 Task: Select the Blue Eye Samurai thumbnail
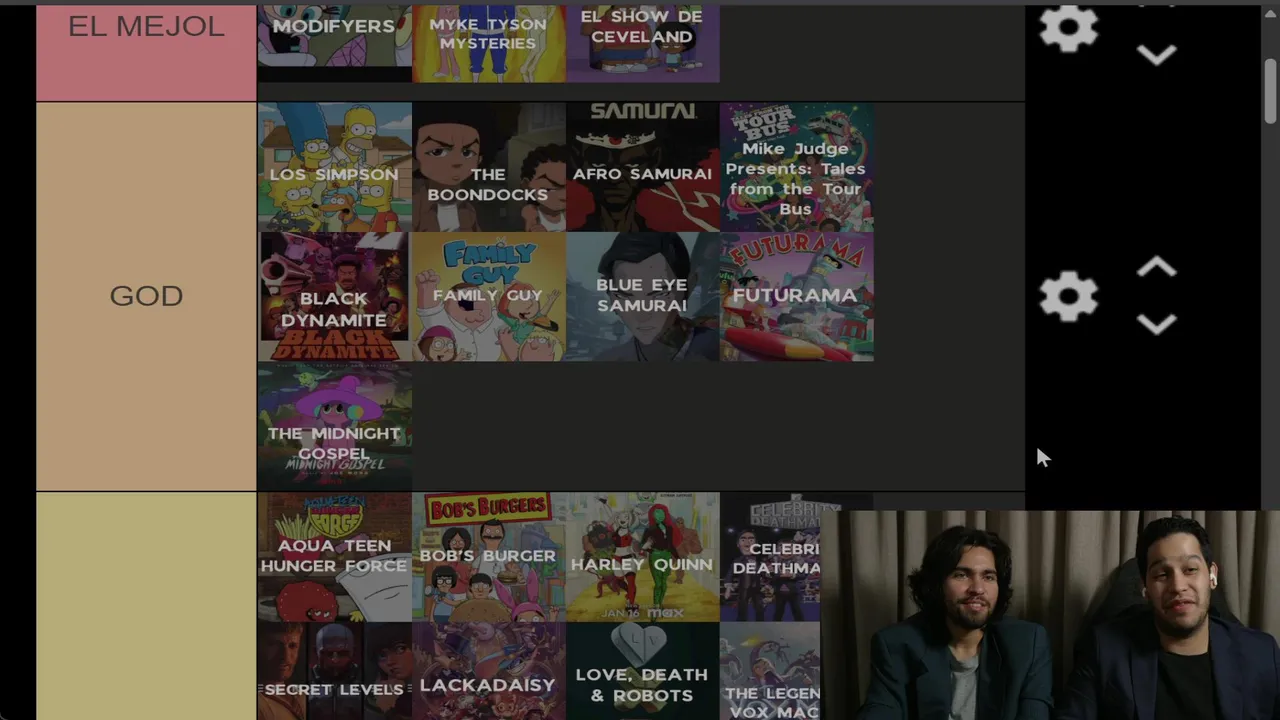pyautogui.click(x=643, y=297)
